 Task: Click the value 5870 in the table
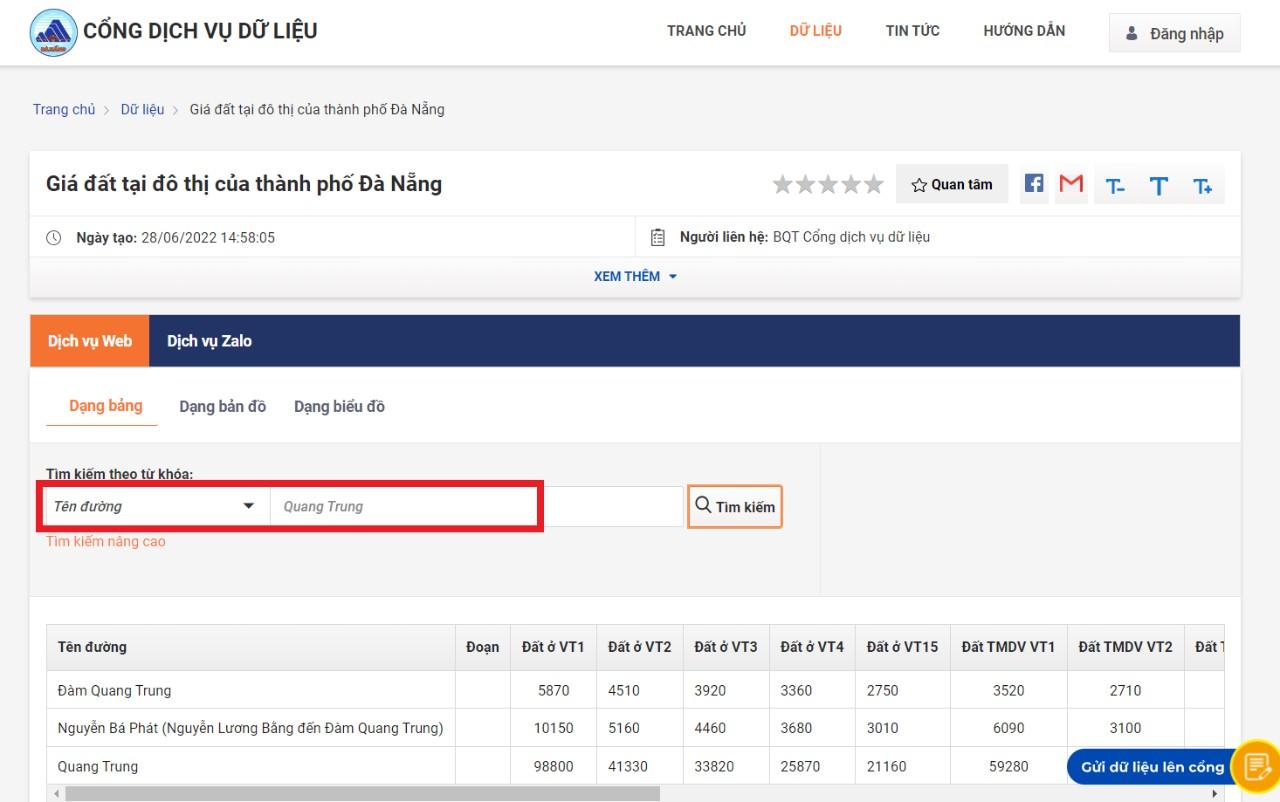[553, 690]
